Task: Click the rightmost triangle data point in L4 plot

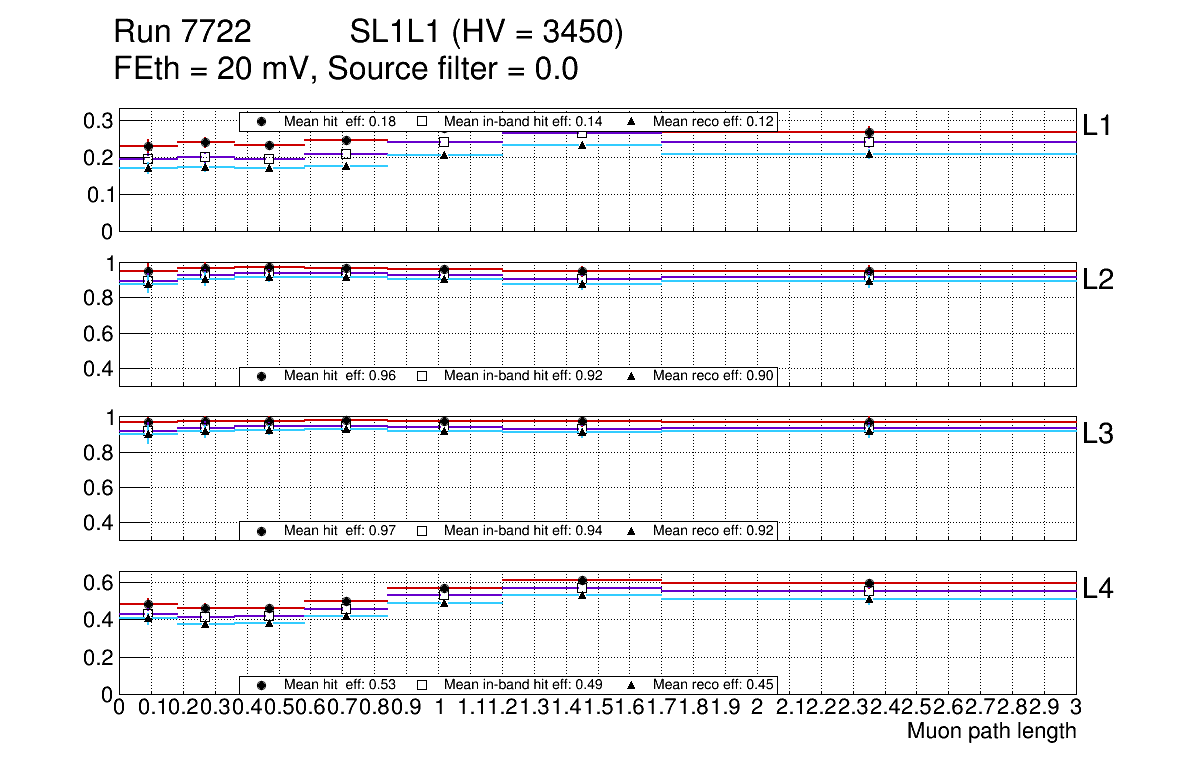Action: (869, 599)
